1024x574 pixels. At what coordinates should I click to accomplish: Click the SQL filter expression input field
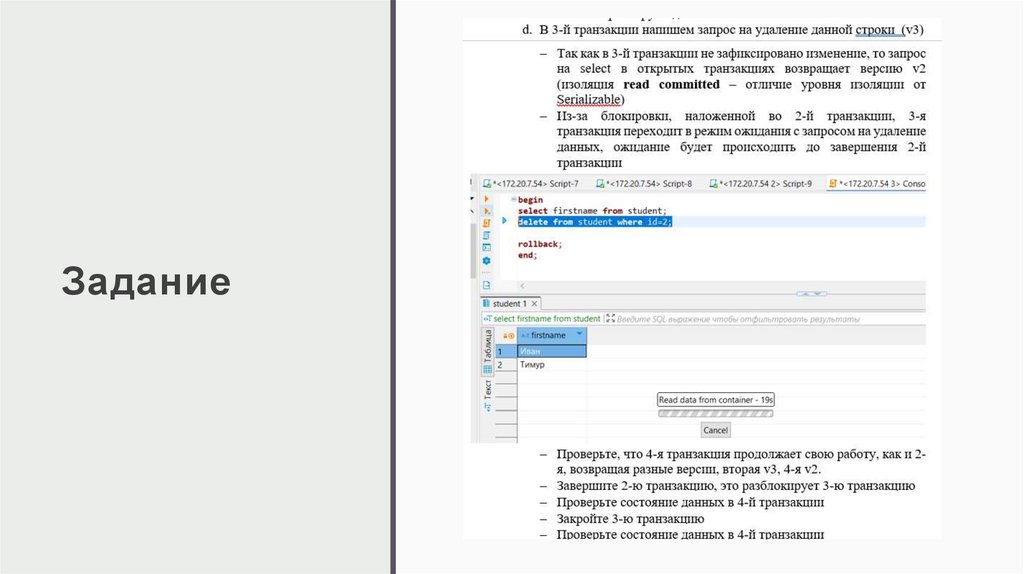[740, 319]
